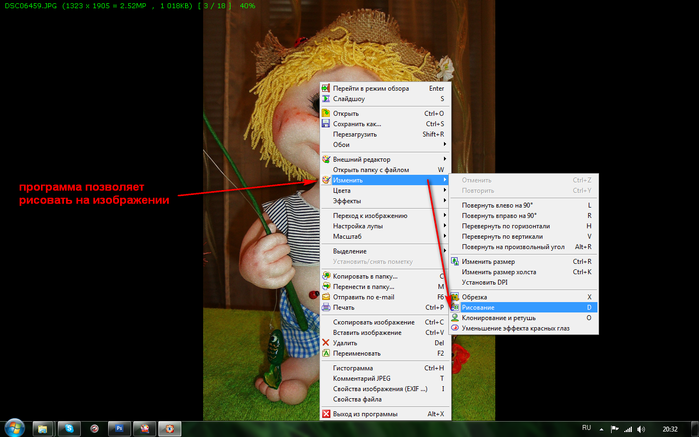Open Свойства файла

click(x=386, y=399)
